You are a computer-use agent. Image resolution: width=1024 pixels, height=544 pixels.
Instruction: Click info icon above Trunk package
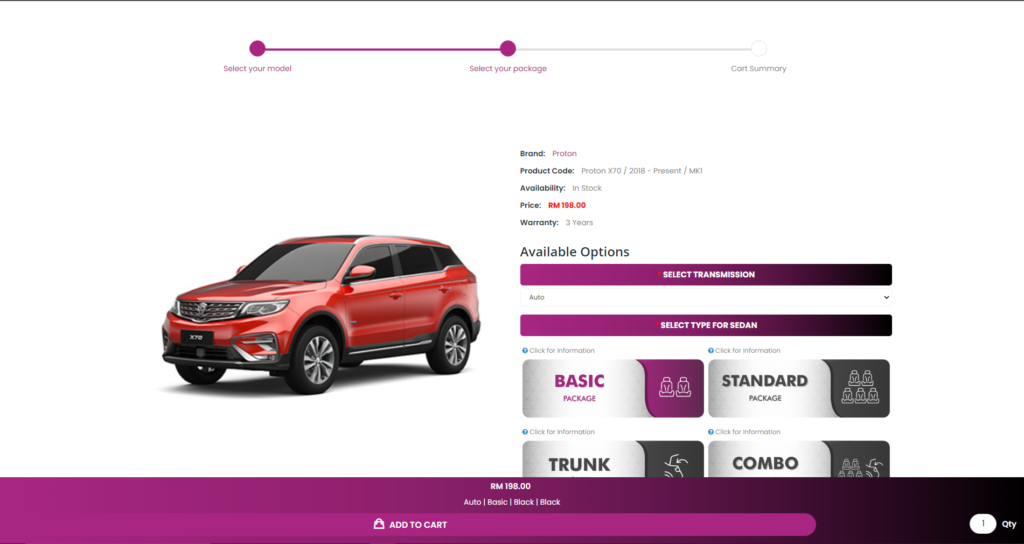point(525,432)
